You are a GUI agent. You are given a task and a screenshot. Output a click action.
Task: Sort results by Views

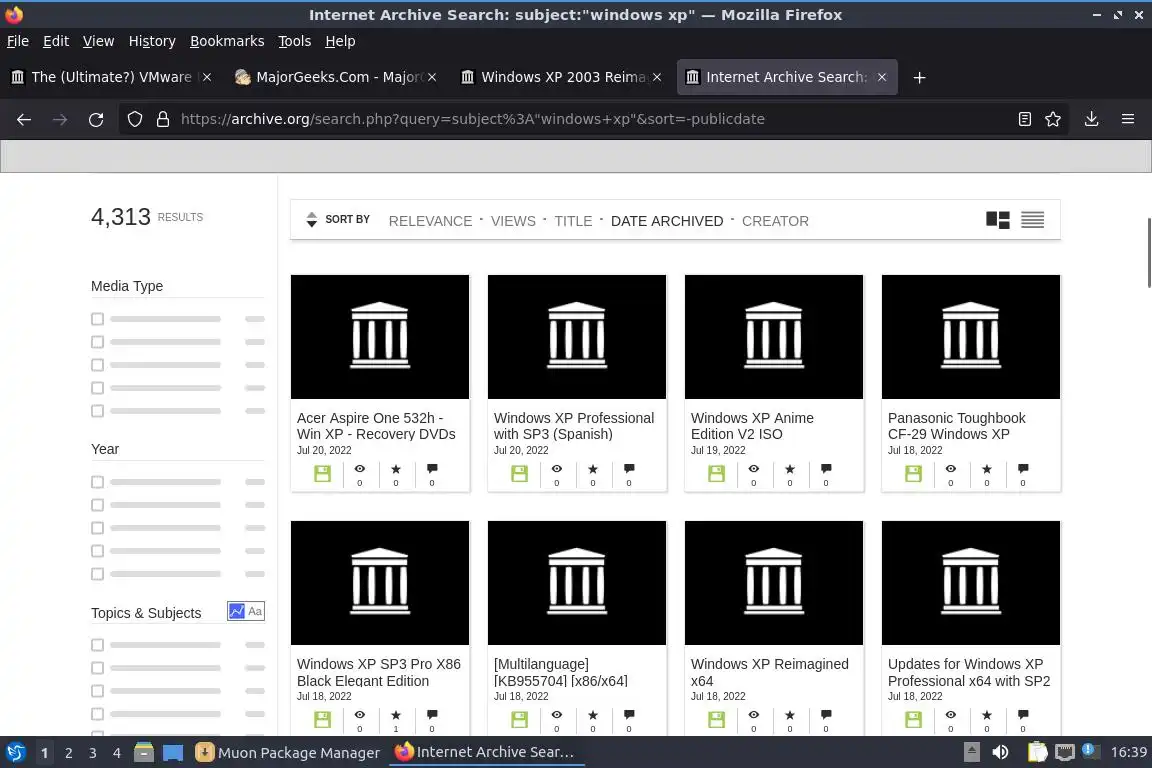[x=513, y=221]
